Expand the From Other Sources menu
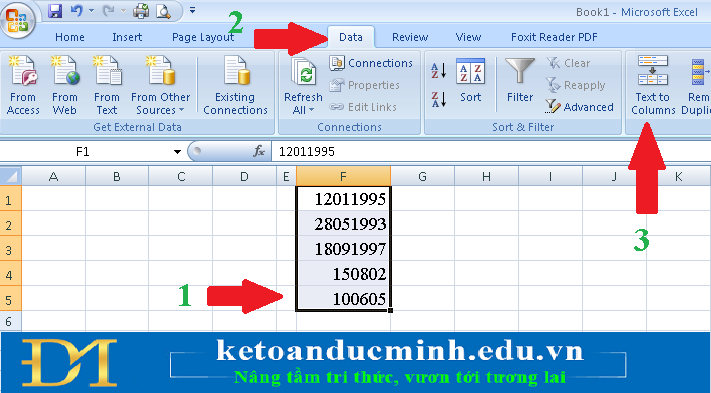This screenshot has height=393, width=711. 161,85
